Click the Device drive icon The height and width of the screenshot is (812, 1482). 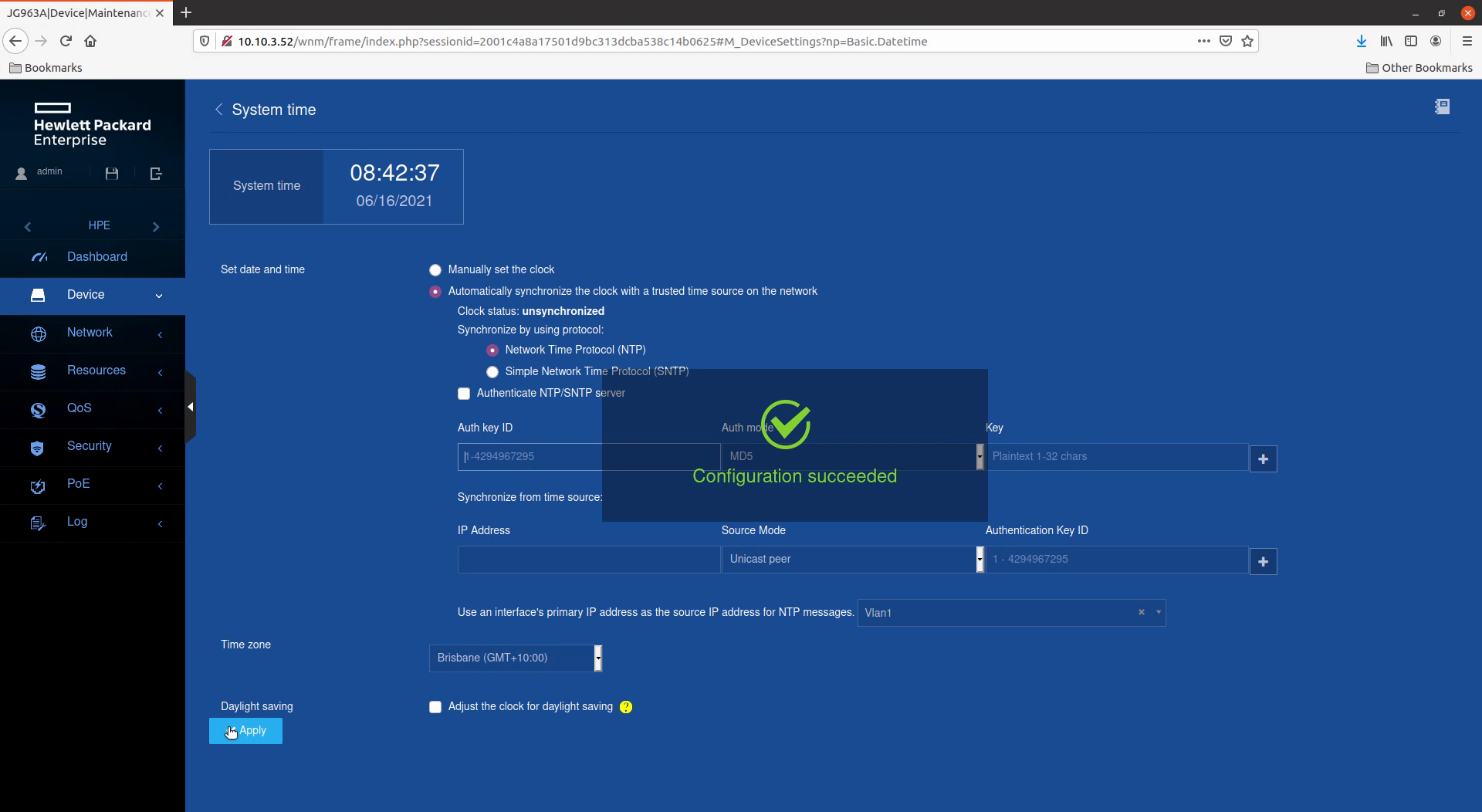point(38,295)
